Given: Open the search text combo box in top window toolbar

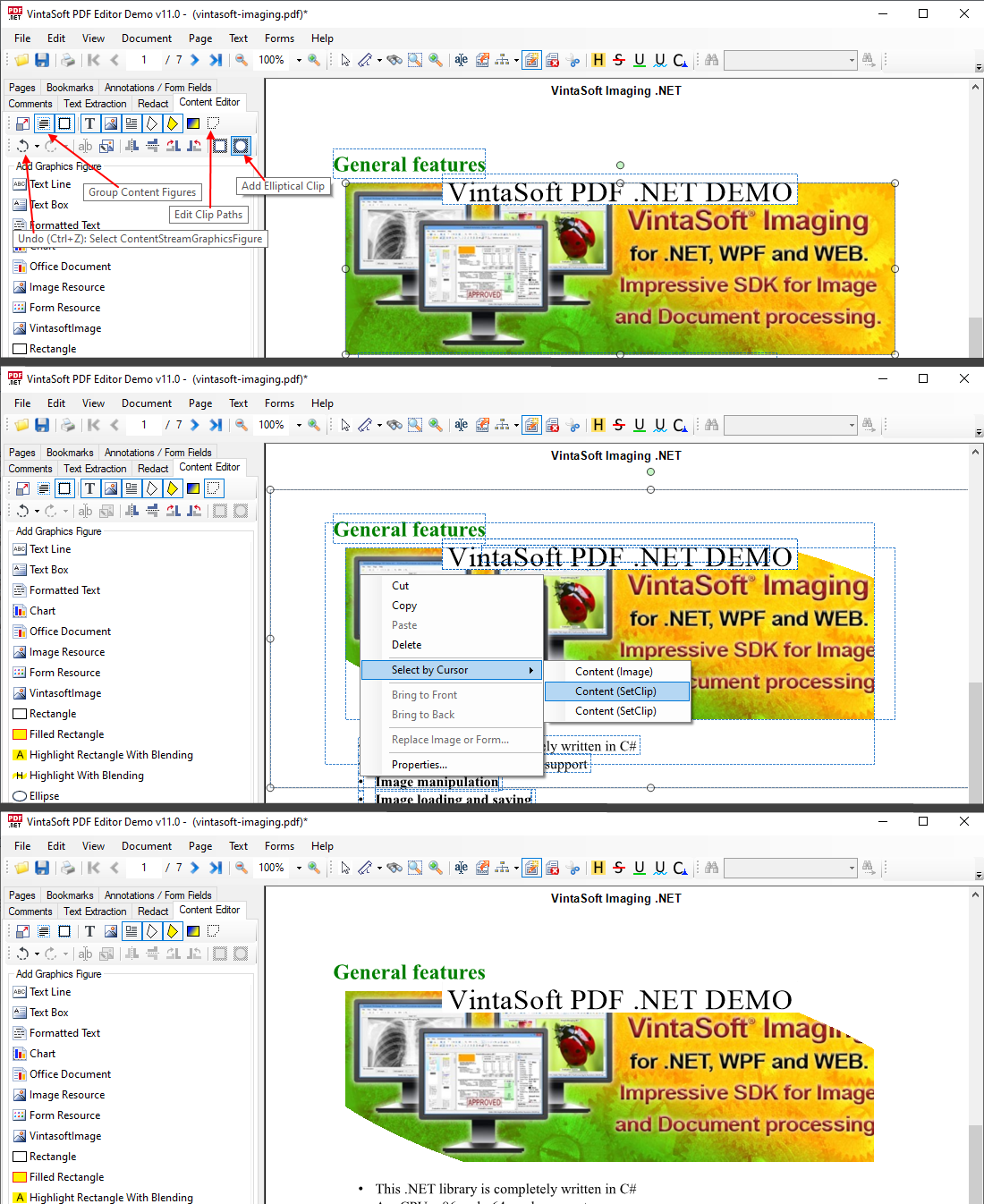Looking at the screenshot, I should [790, 60].
